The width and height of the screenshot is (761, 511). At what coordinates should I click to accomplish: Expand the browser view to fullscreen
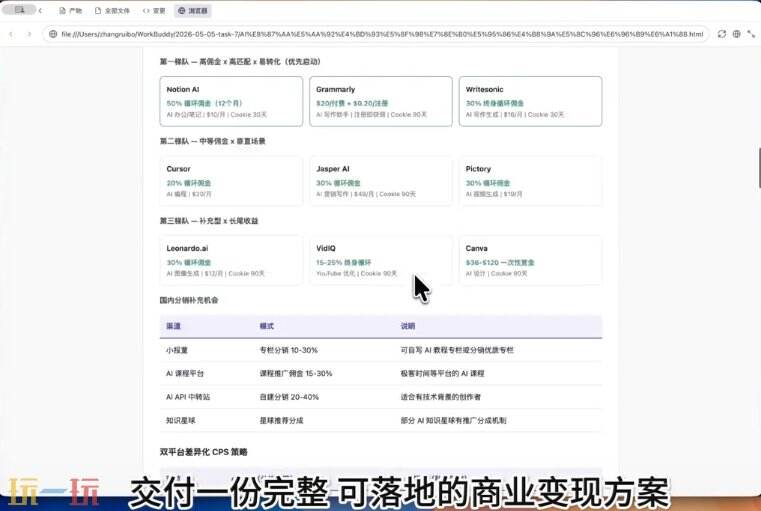(x=751, y=34)
